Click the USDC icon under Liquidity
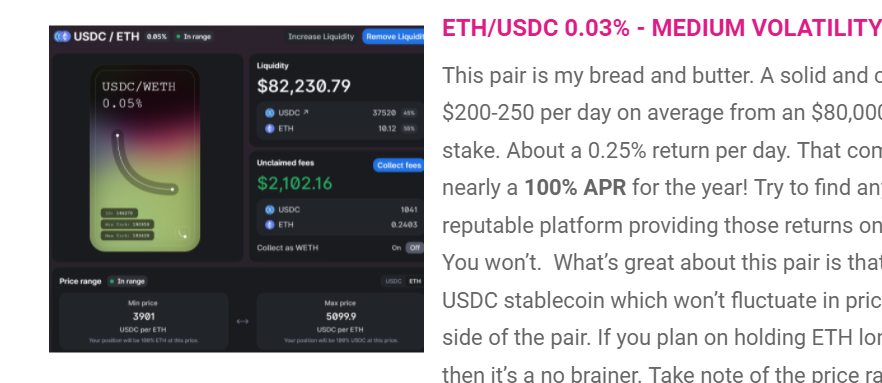Image resolution: width=882 pixels, height=383 pixels. 269,113
